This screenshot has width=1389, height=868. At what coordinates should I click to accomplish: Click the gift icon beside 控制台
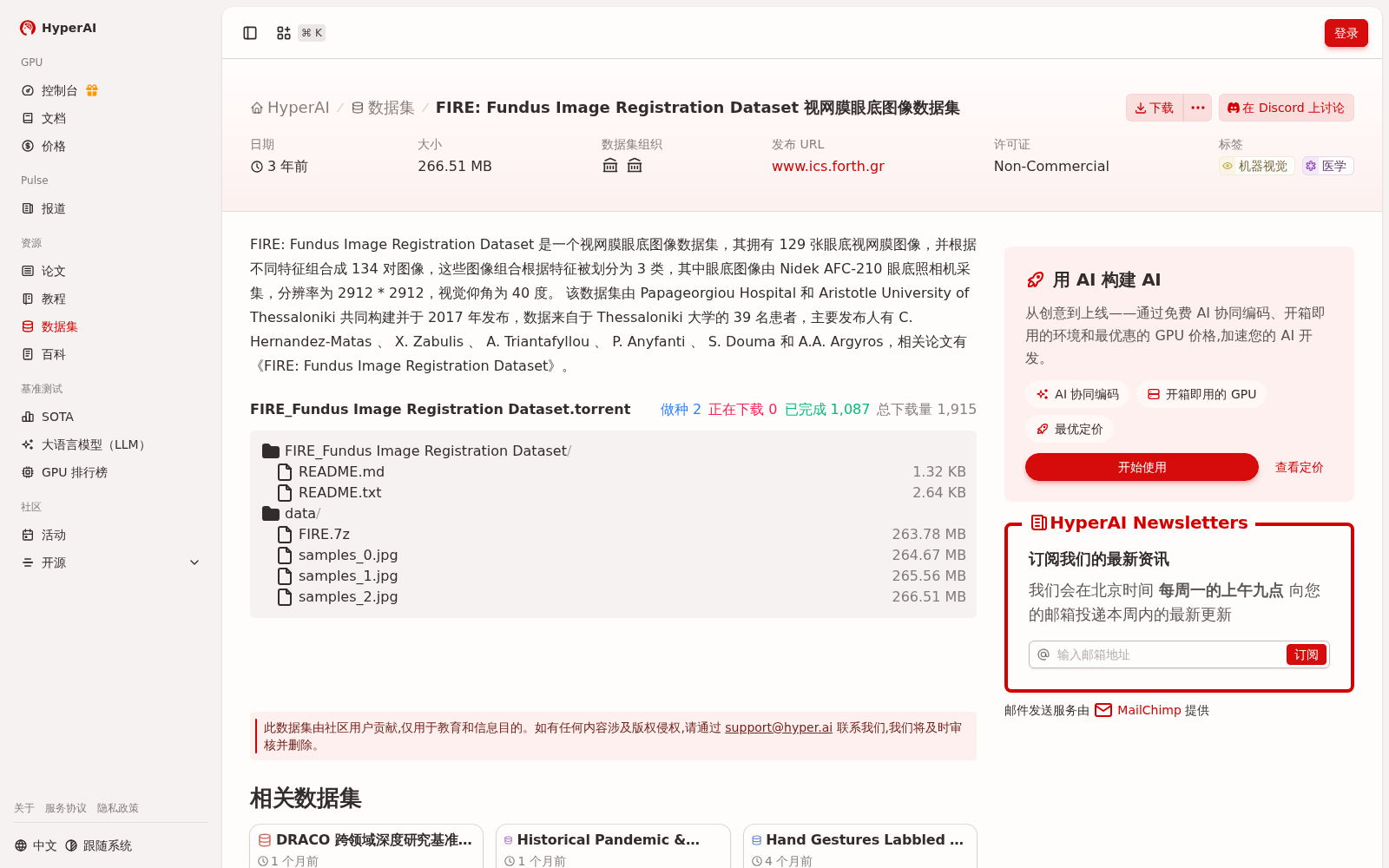pyautogui.click(x=92, y=90)
